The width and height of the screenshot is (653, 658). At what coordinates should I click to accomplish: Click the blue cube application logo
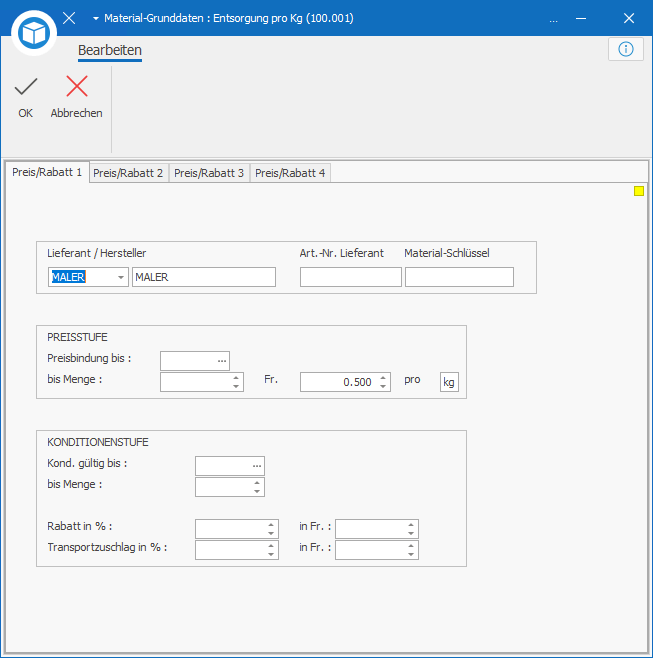click(34, 33)
